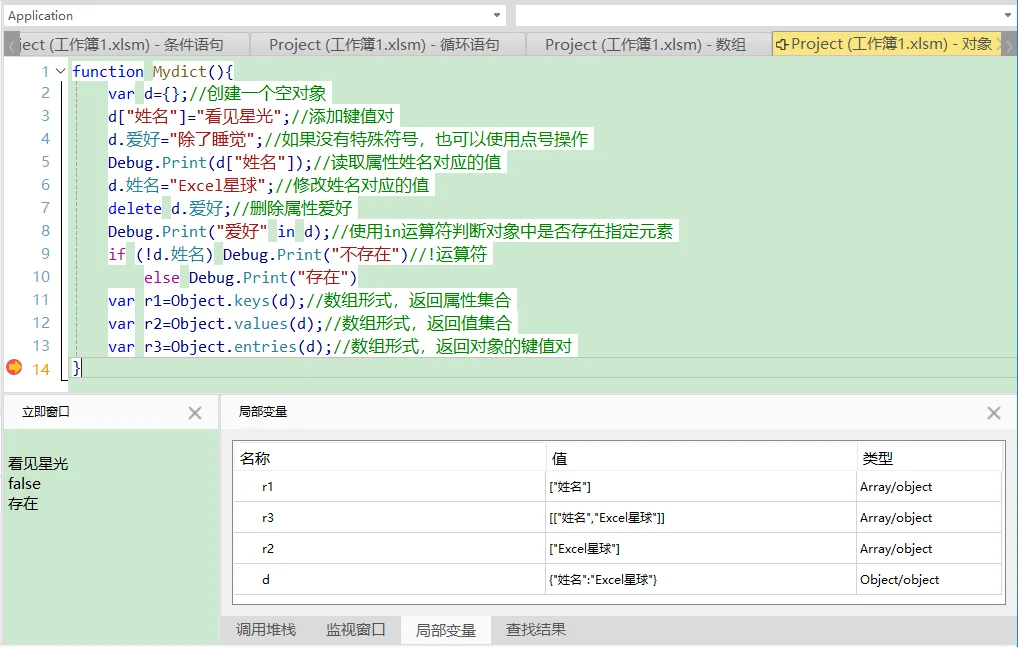The width and height of the screenshot is (1018, 647).
Task: Click the 值 column header
Action: click(x=701, y=458)
